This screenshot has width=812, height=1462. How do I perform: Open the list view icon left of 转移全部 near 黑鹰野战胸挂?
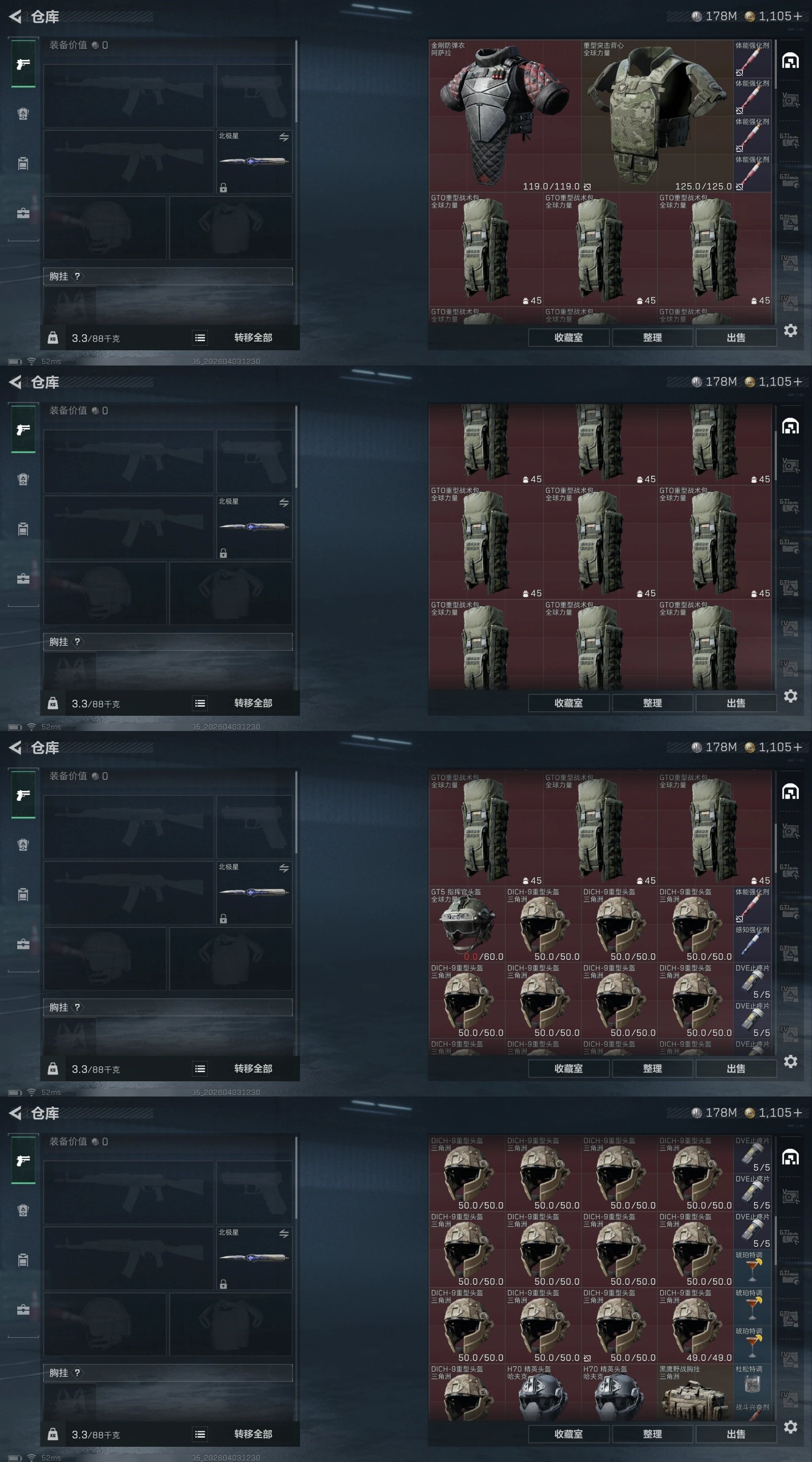click(200, 1434)
